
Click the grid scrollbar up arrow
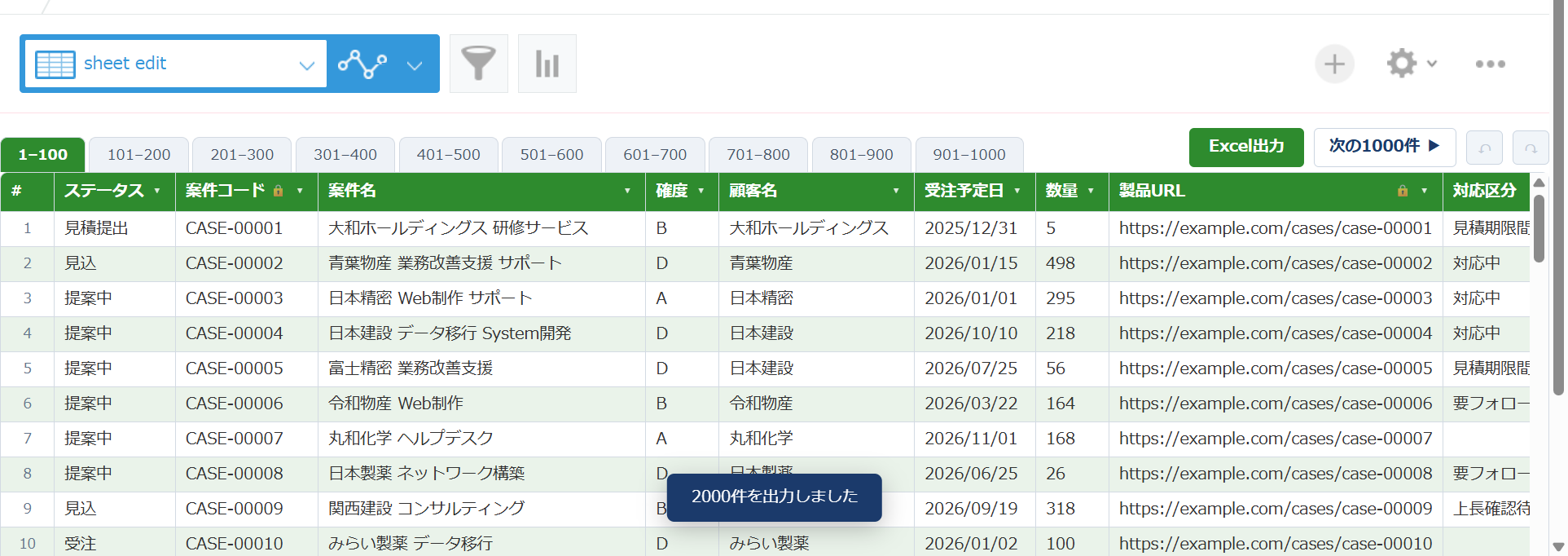(x=1539, y=183)
